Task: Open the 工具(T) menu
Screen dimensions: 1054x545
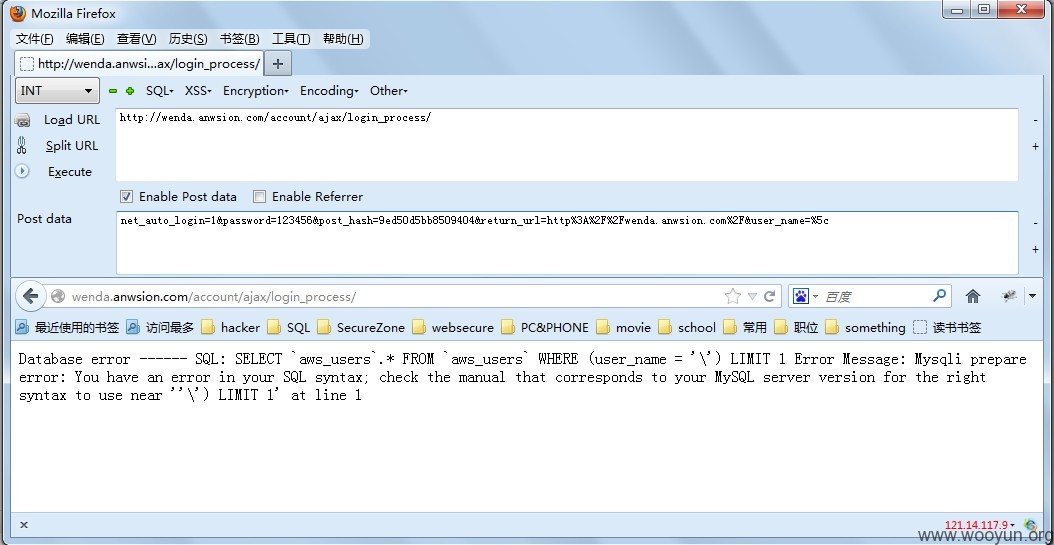Action: coord(291,39)
